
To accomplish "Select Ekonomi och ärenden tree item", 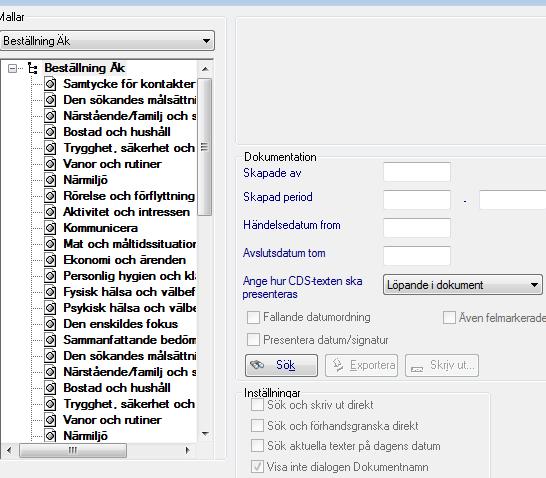I will [124, 260].
